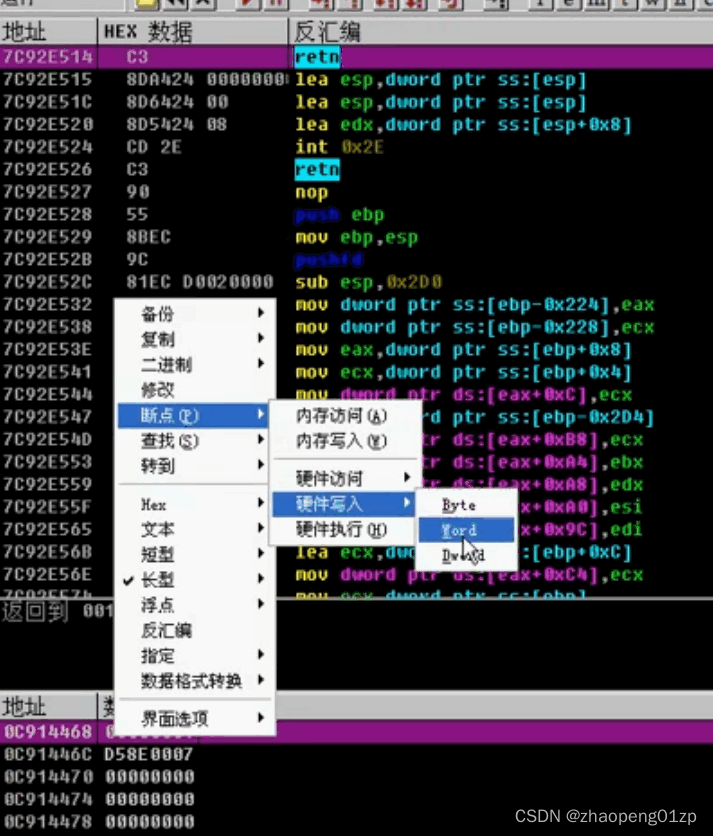The width and height of the screenshot is (713, 836).
Task: Click the HEX 数据 column header
Action: tap(193, 32)
